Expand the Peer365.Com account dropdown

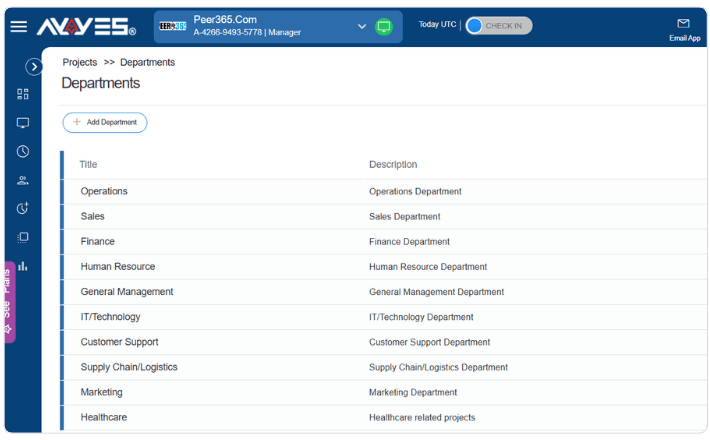tap(362, 26)
